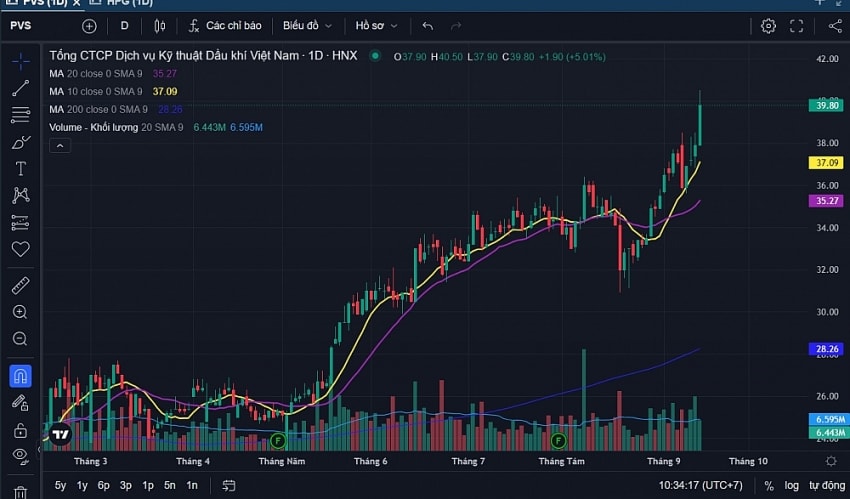The image size is (850, 499).
Task: Select MA 200 close indicator legend
Action: pyautogui.click(x=115, y=109)
